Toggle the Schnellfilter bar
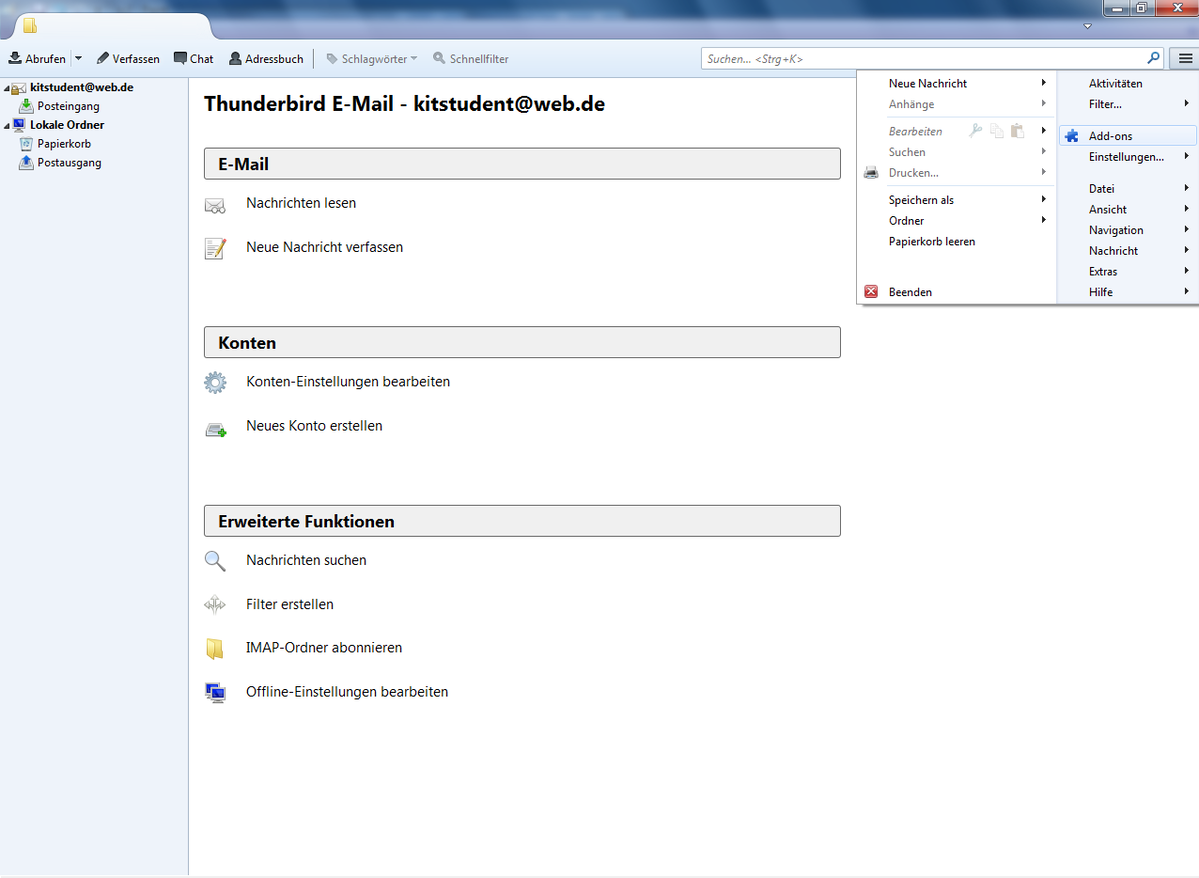Image resolution: width=1199 pixels, height=878 pixels. pyautogui.click(x=470, y=58)
